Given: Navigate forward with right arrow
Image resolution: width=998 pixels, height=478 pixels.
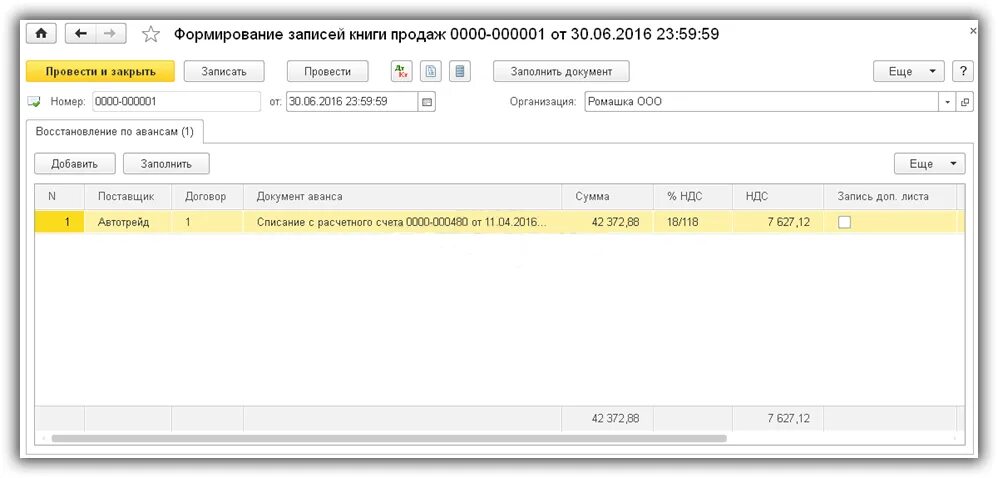Looking at the screenshot, I should pyautogui.click(x=110, y=34).
